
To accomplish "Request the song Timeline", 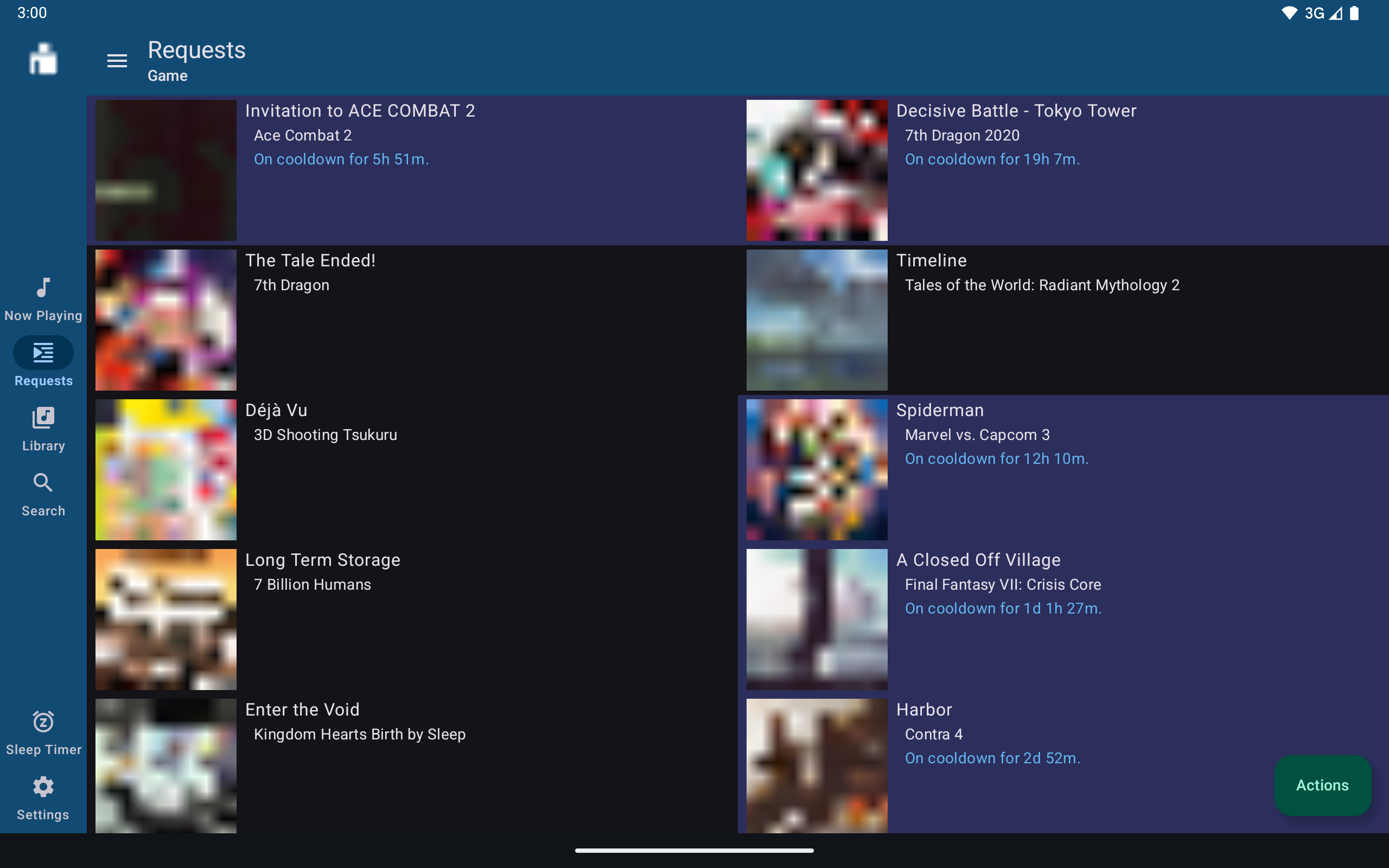I will click(931, 260).
